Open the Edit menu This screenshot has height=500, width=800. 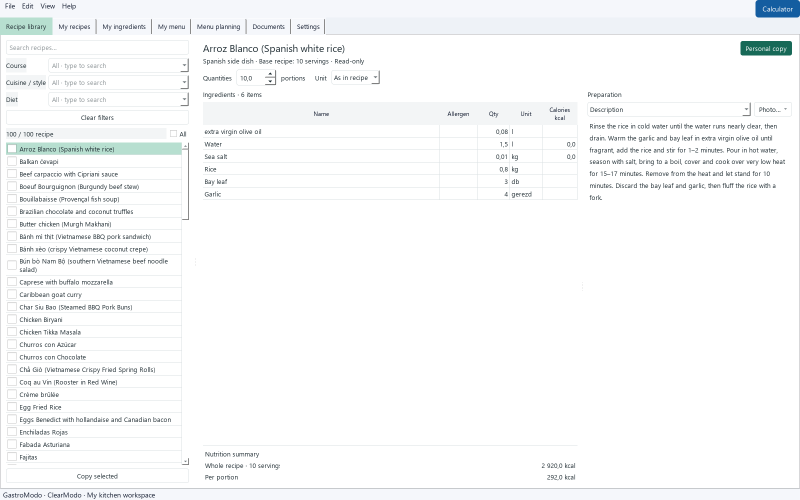point(28,6)
